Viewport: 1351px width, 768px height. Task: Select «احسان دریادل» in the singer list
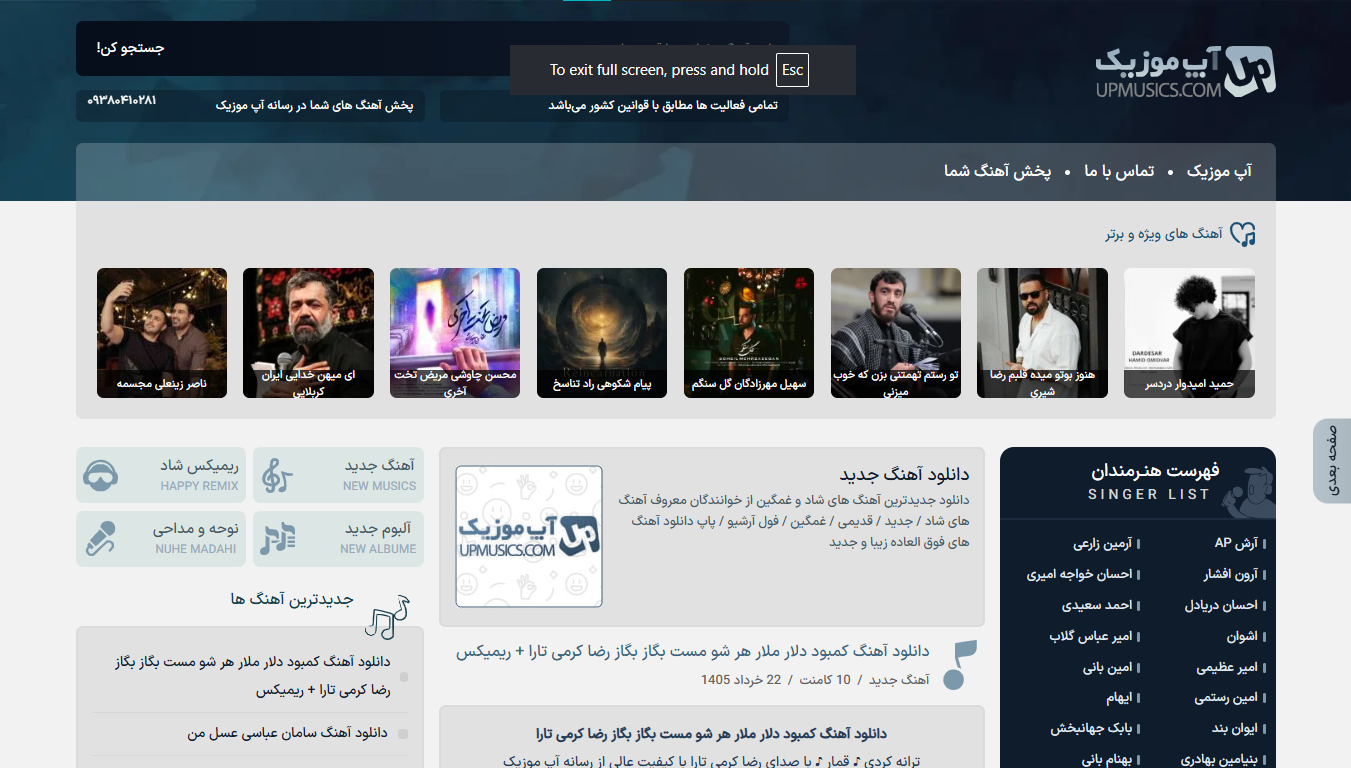[x=1222, y=605]
